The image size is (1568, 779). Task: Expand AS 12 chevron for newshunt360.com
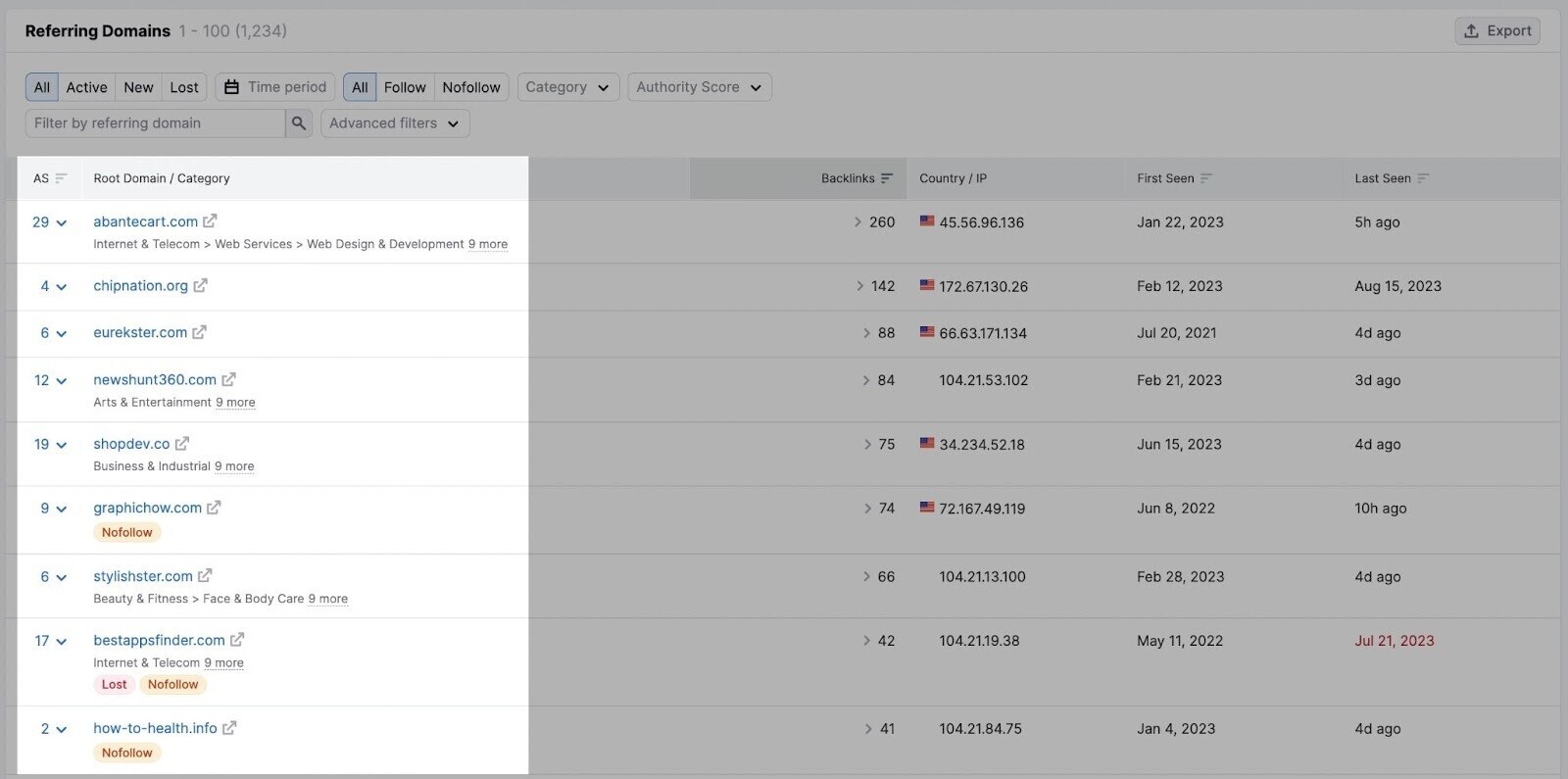click(x=62, y=381)
